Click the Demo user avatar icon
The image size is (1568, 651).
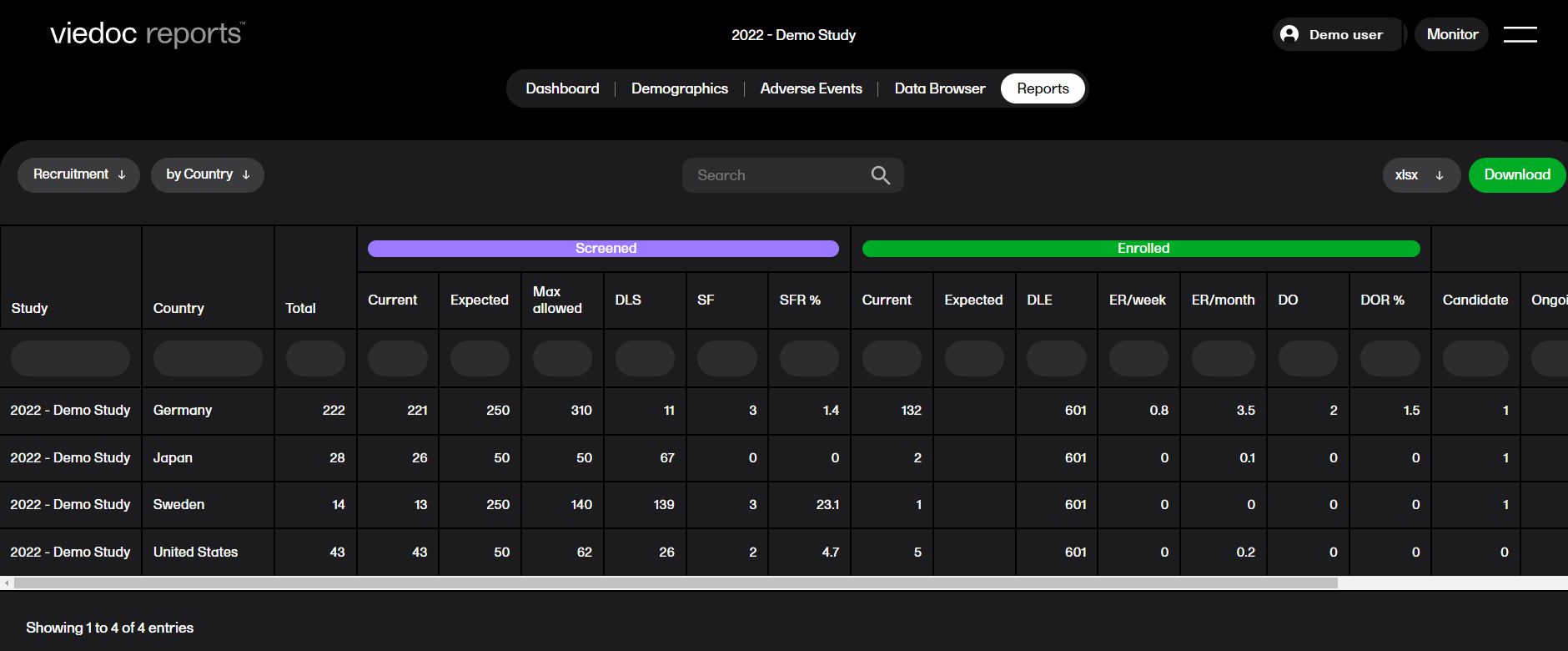(1289, 34)
